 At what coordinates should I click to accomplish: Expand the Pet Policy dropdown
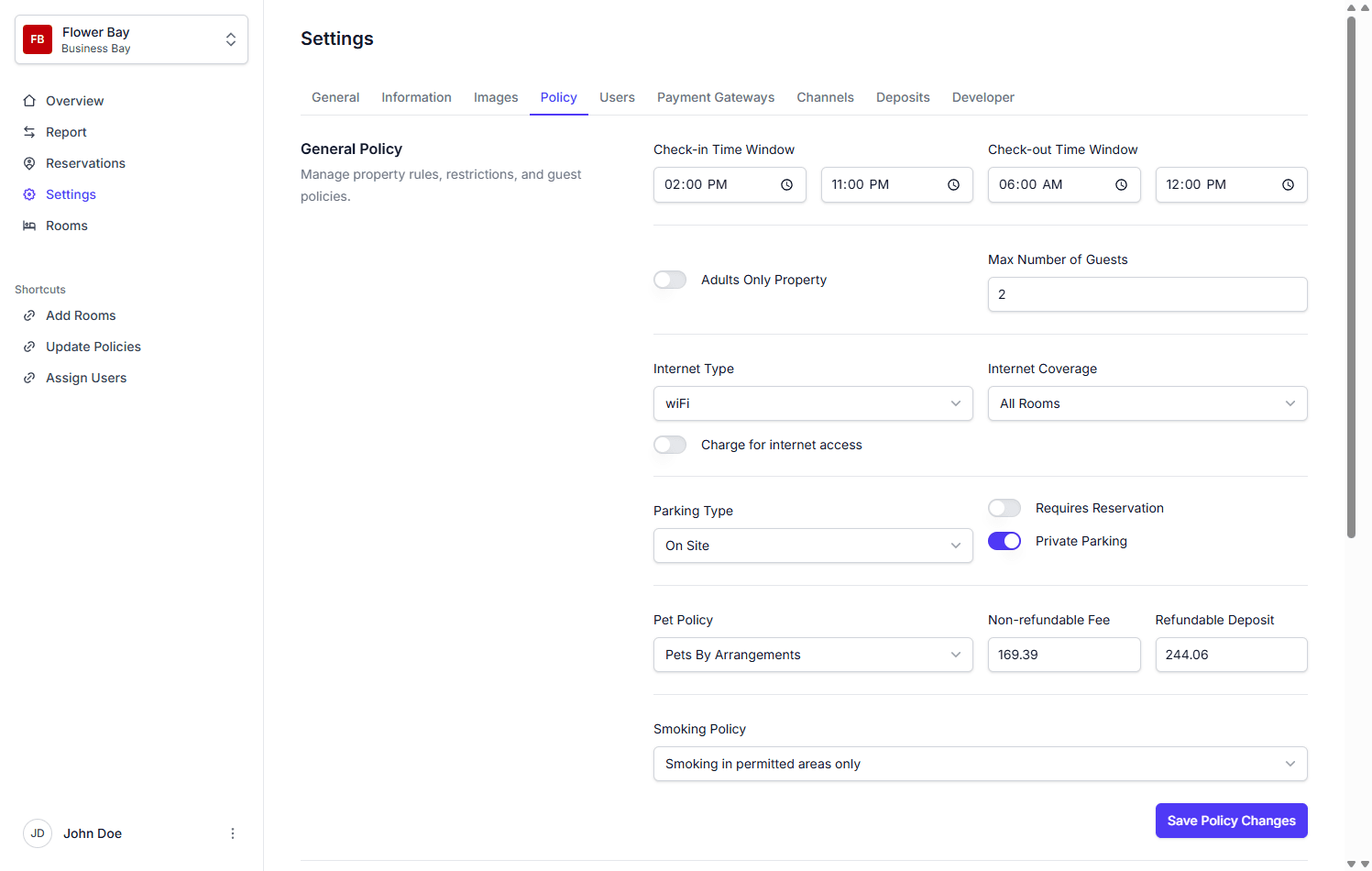click(x=812, y=655)
